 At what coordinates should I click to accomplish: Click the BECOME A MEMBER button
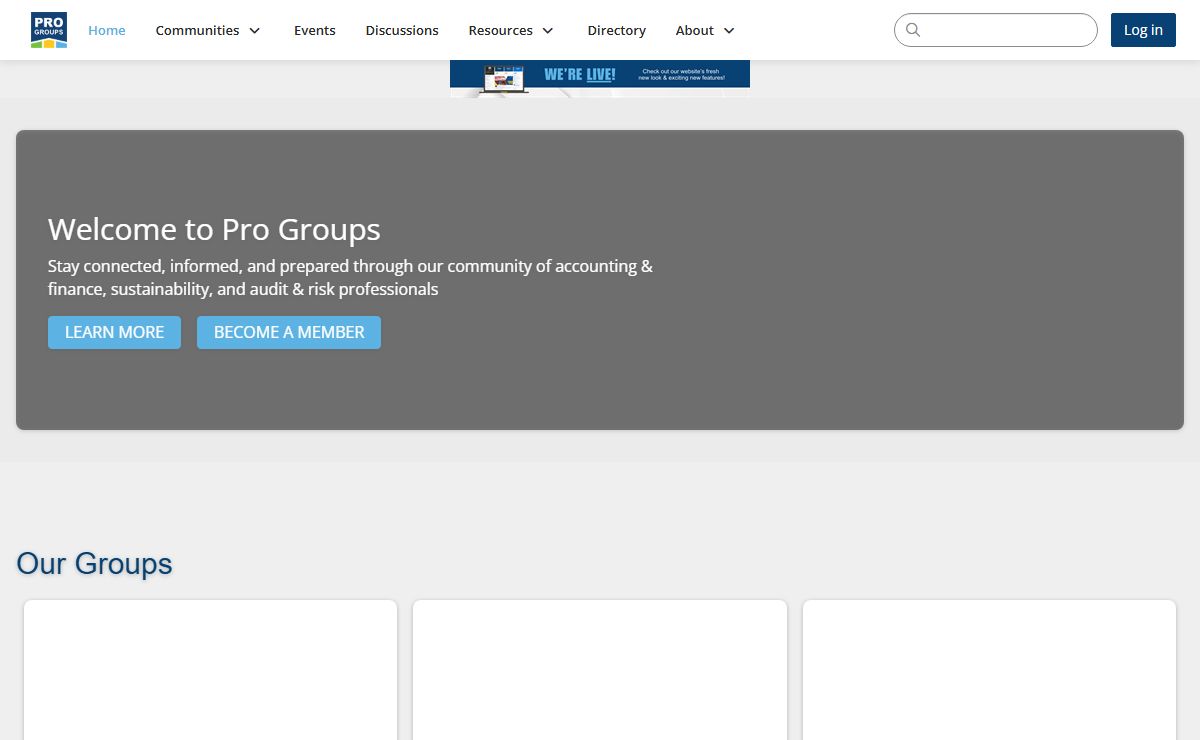[x=289, y=332]
